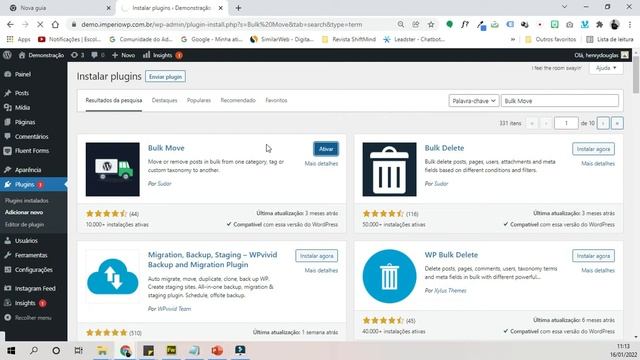Click the Bulk Delete trash can thumbnail
Image resolution: width=640 pixels, height=360 pixels.
pyautogui.click(x=389, y=169)
